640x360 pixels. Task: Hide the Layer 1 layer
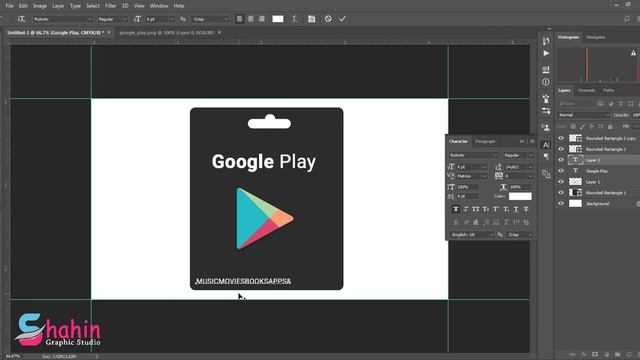click(x=561, y=182)
